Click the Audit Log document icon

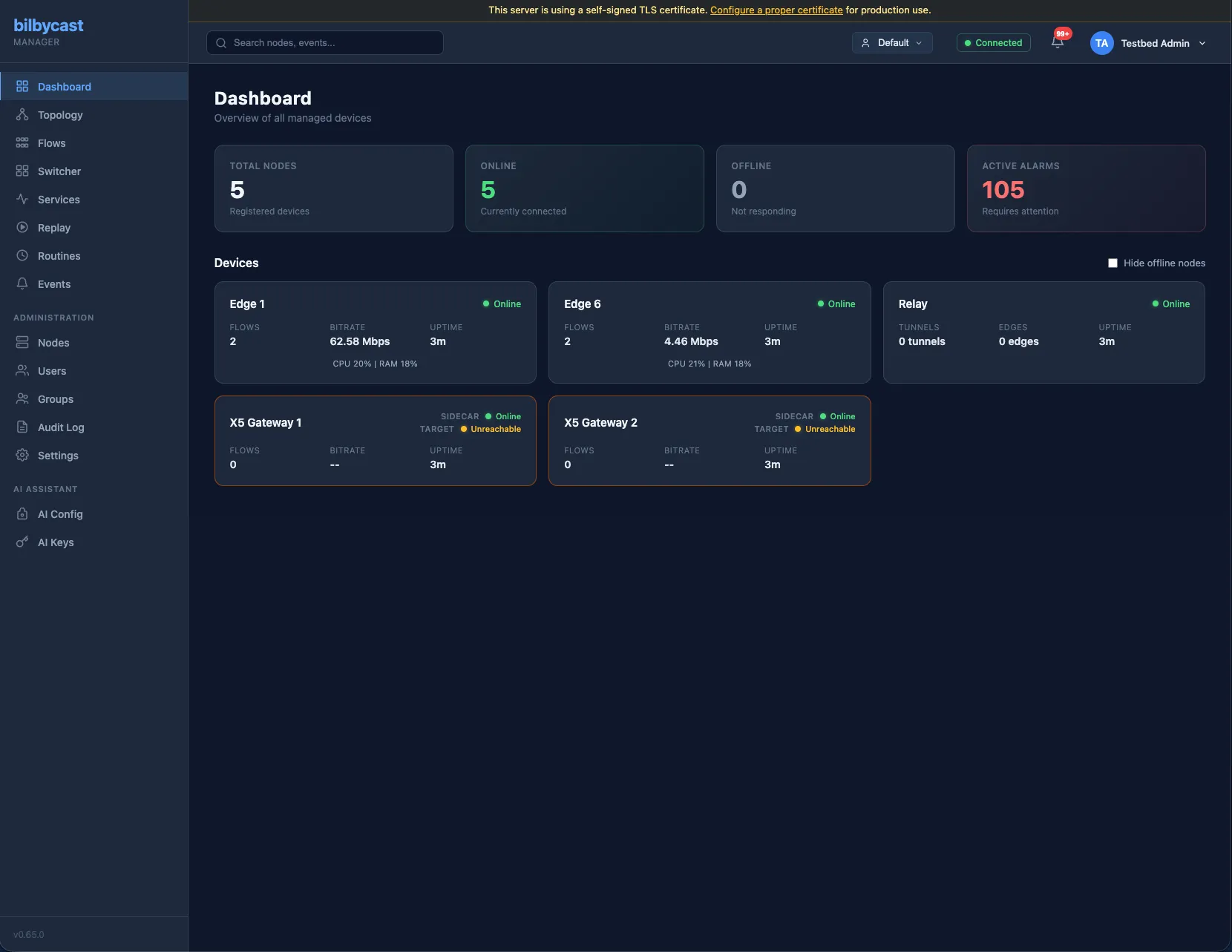pyautogui.click(x=22, y=427)
